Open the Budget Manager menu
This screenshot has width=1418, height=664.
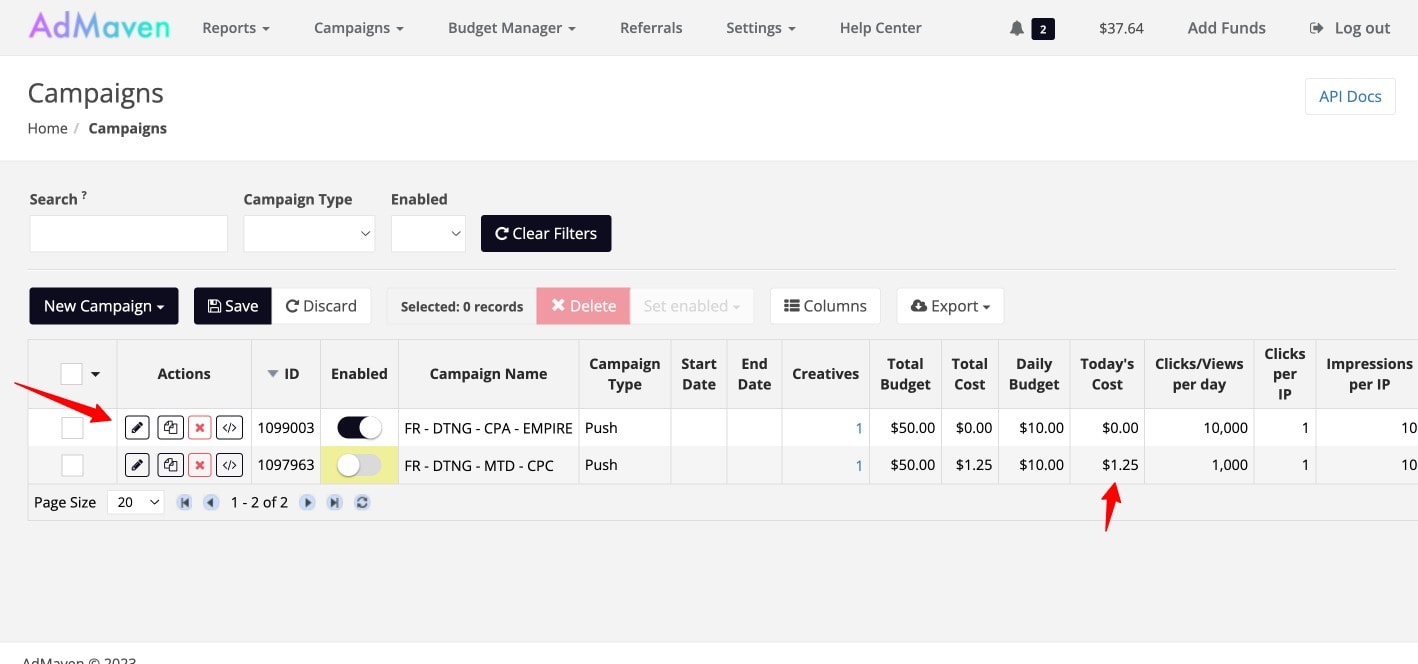[511, 27]
